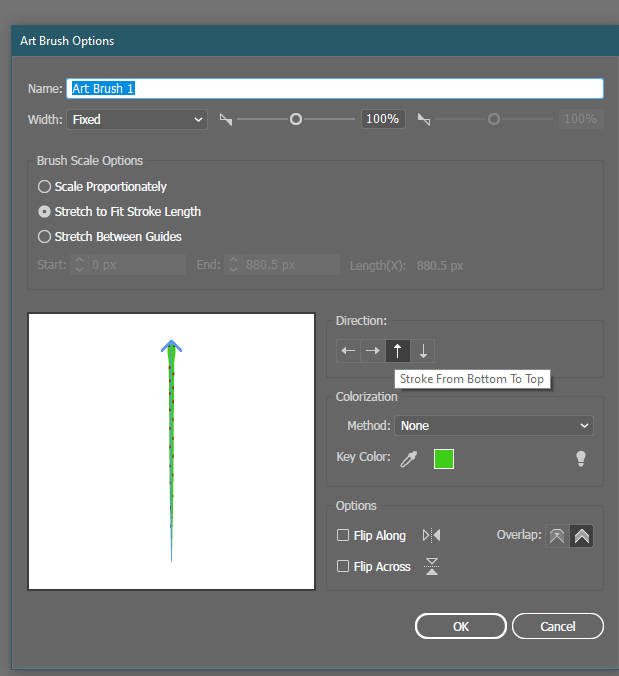Click the brush preview thumbnail

[x=172, y=451]
